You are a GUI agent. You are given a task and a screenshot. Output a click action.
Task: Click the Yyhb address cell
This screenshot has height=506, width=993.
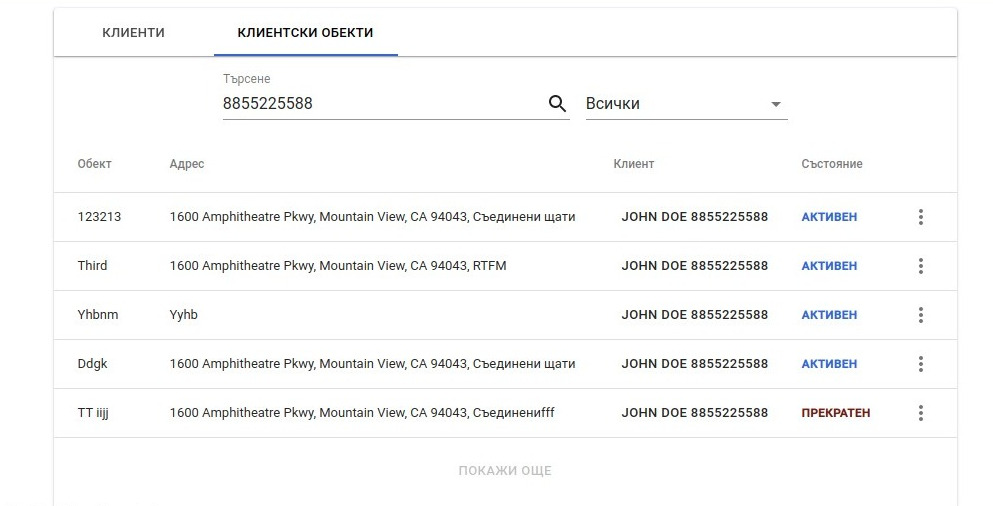point(184,315)
